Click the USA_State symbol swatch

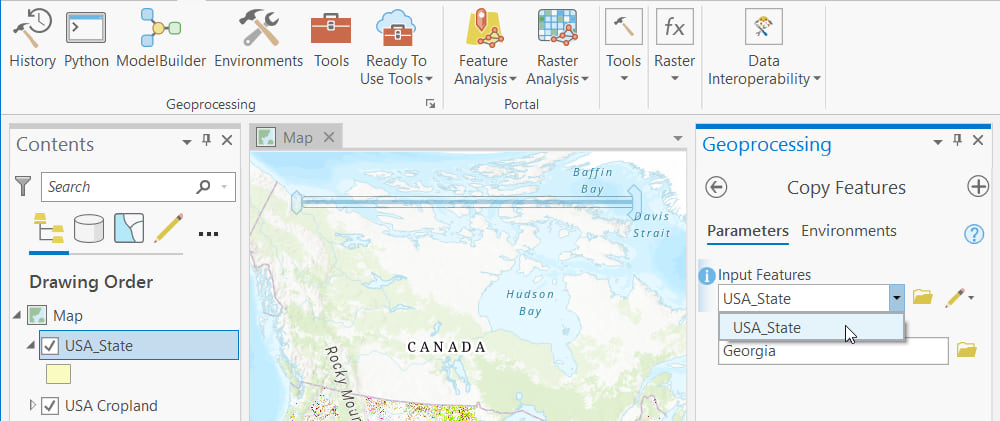point(58,374)
